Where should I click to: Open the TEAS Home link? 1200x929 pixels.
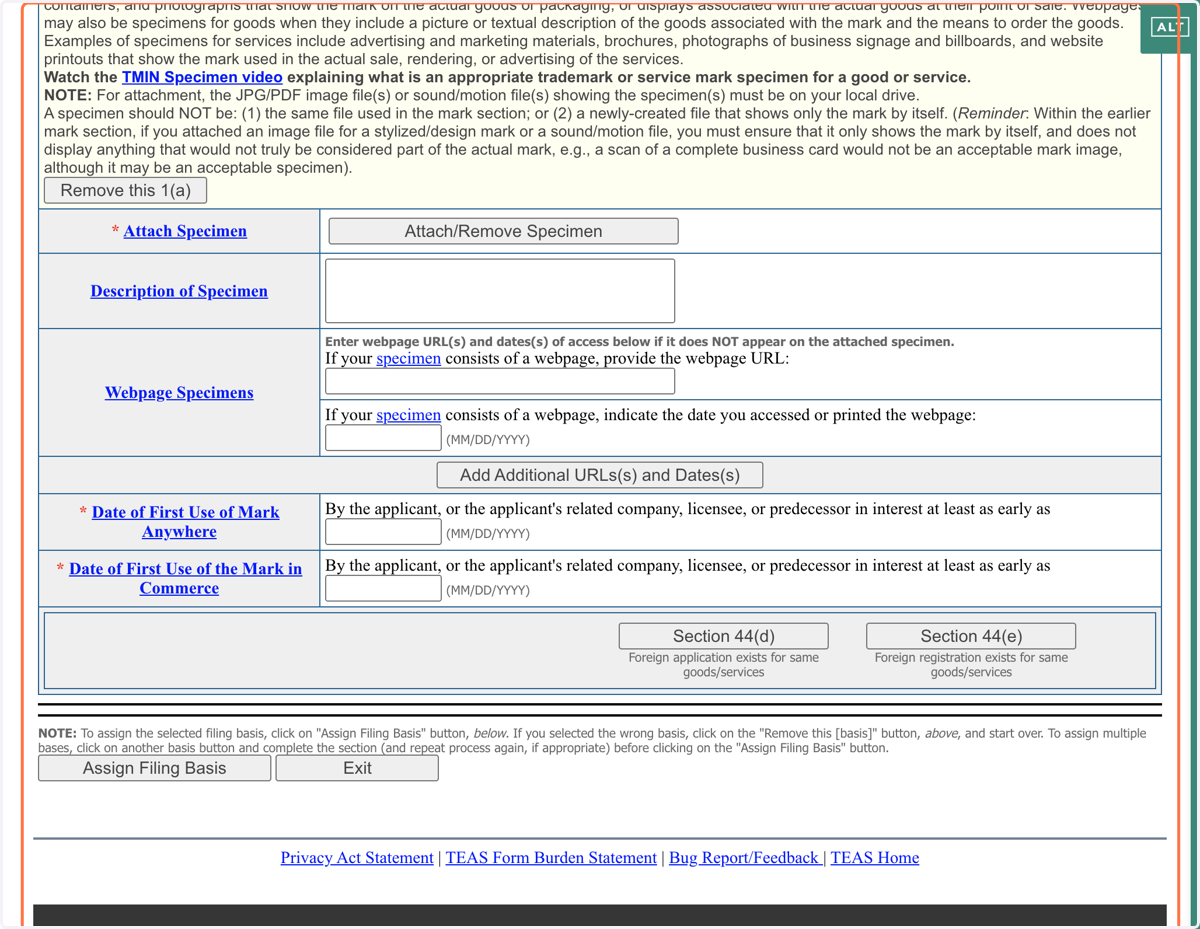click(x=875, y=858)
